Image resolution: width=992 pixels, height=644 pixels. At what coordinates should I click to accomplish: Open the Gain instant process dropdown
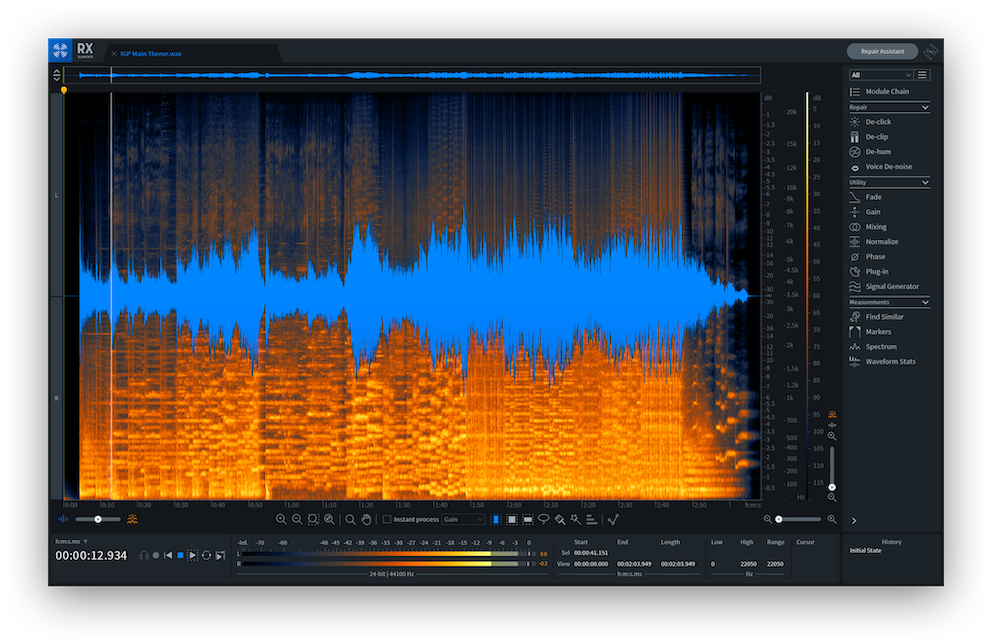pyautogui.click(x=464, y=520)
